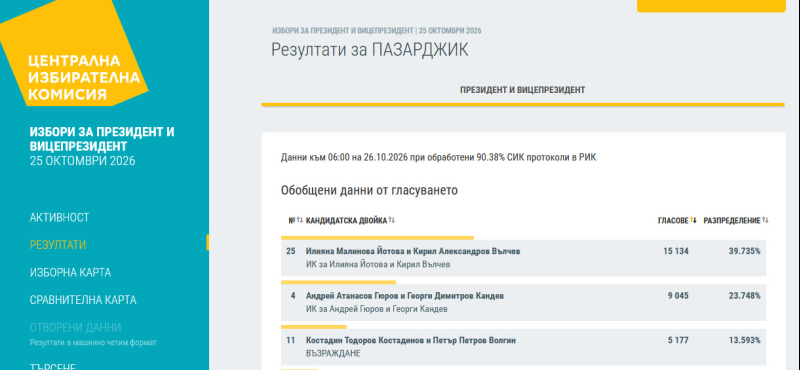This screenshot has width=800, height=370.
Task: Click ВЪЗРАЖДАНЕ party label
Action: pyautogui.click(x=333, y=353)
